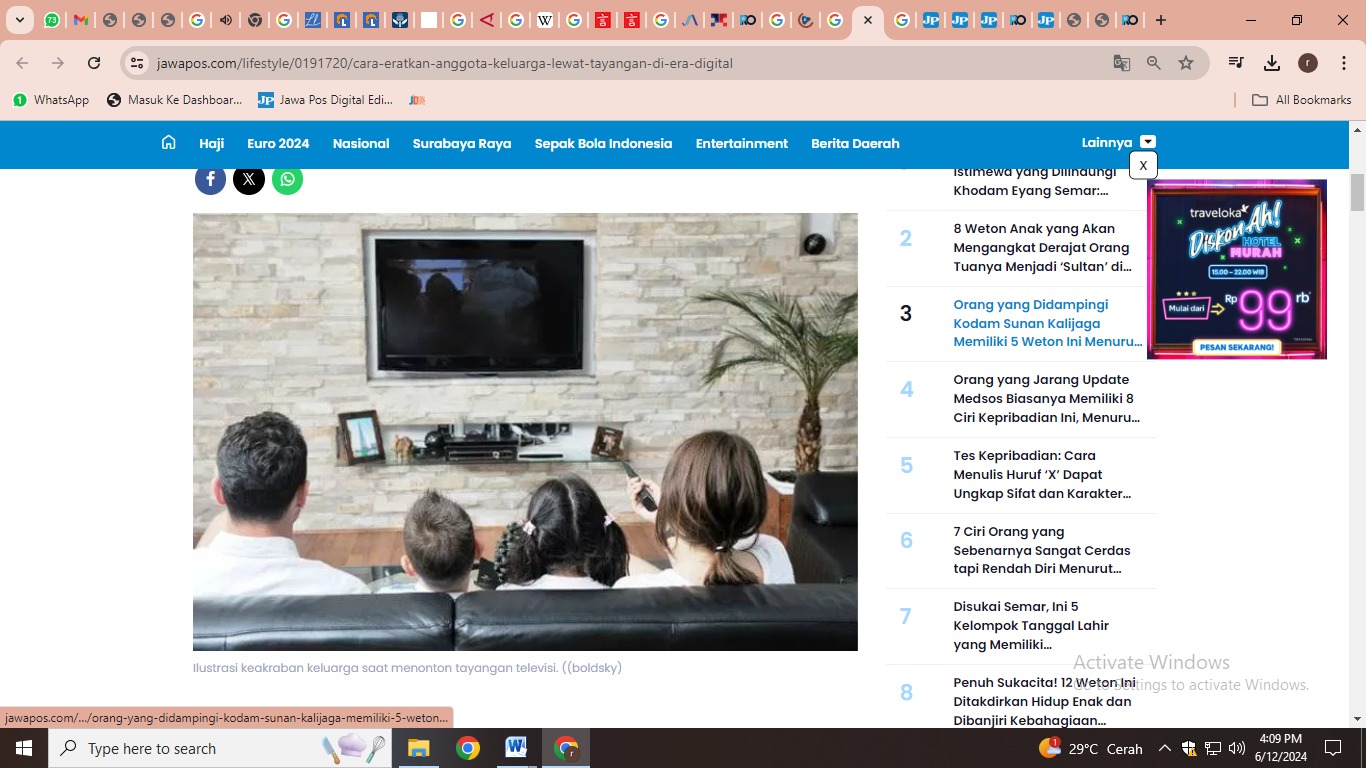Open the JPNN bookmark icon

[417, 100]
